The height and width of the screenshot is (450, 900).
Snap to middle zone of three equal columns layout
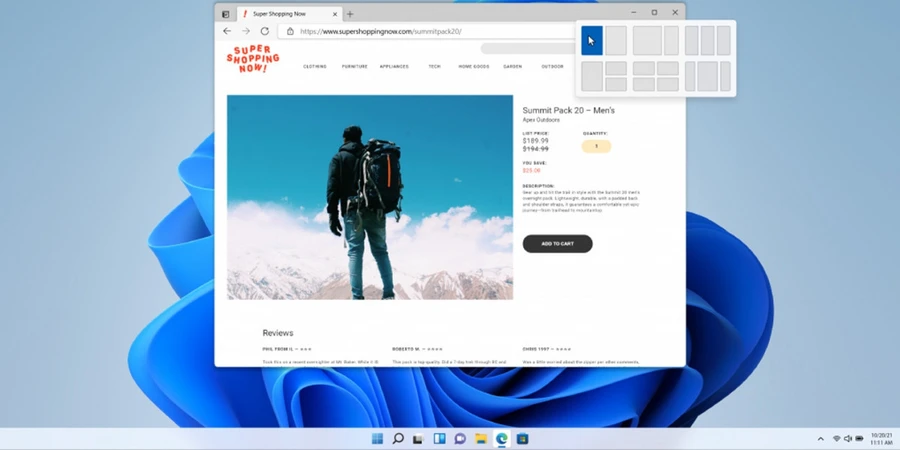(x=708, y=40)
